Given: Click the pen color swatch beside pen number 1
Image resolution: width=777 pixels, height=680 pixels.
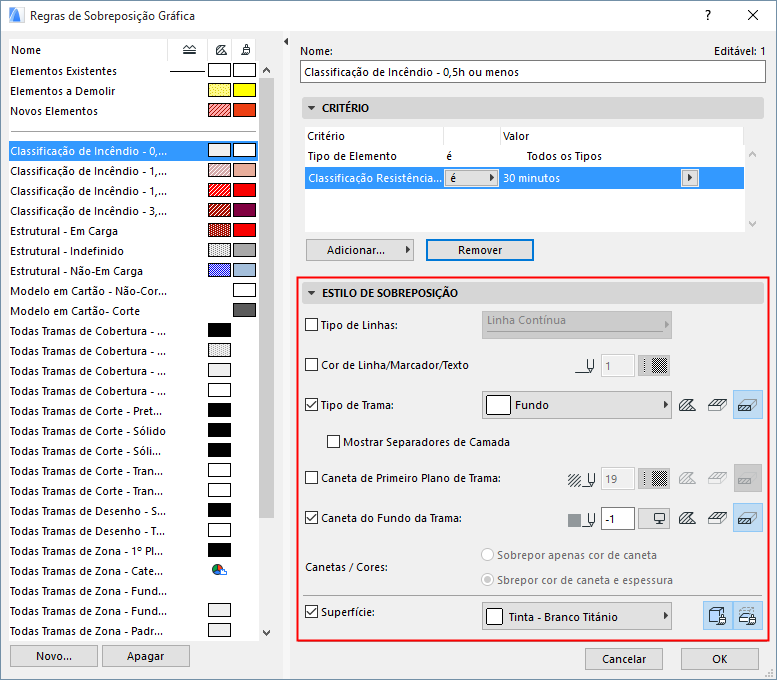Looking at the screenshot, I should click(x=654, y=366).
